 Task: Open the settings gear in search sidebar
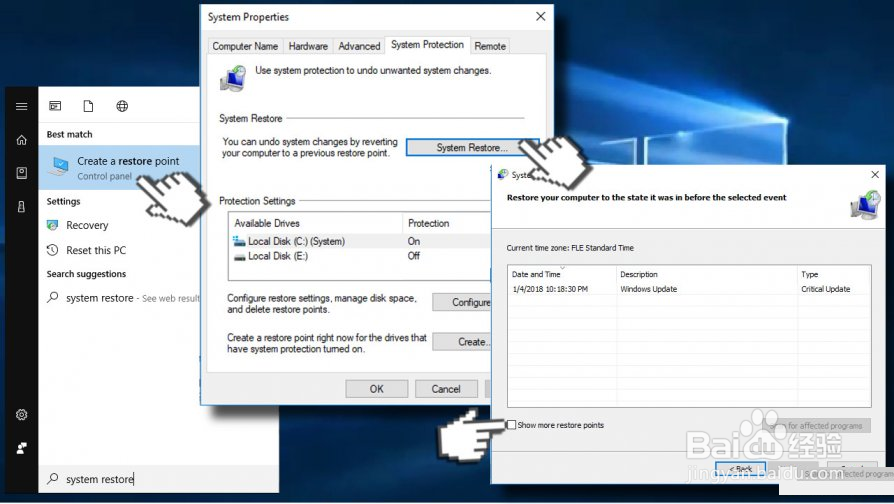(22, 414)
